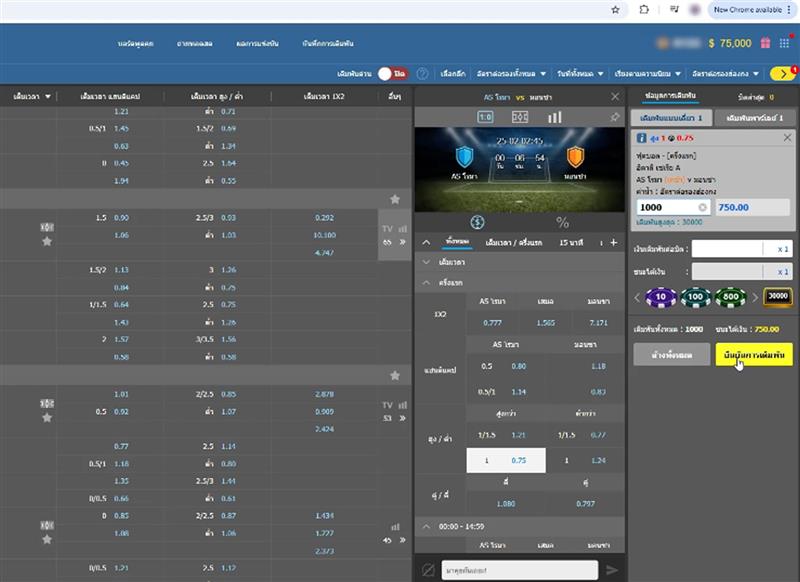800x582 pixels.
Task: Show the football pitch lineup view
Action: pos(519,117)
